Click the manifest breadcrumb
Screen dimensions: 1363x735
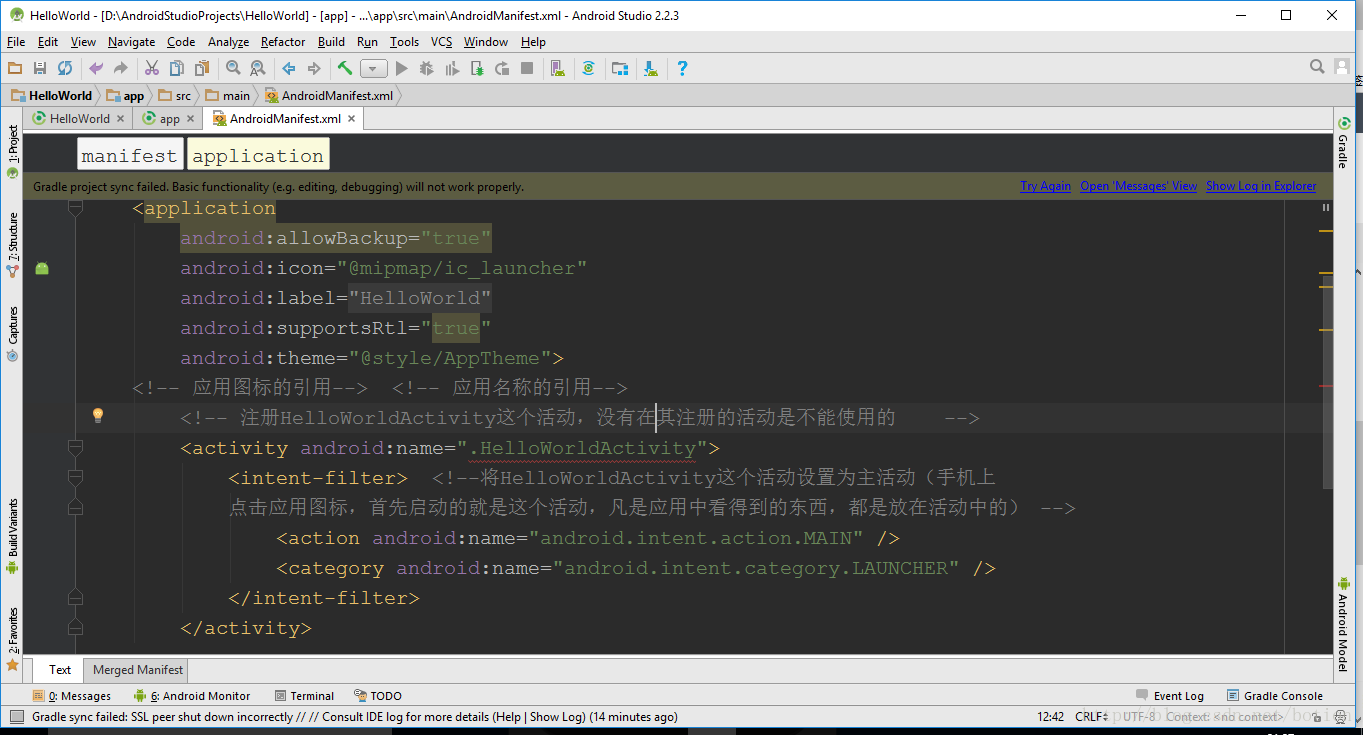pyautogui.click(x=129, y=155)
